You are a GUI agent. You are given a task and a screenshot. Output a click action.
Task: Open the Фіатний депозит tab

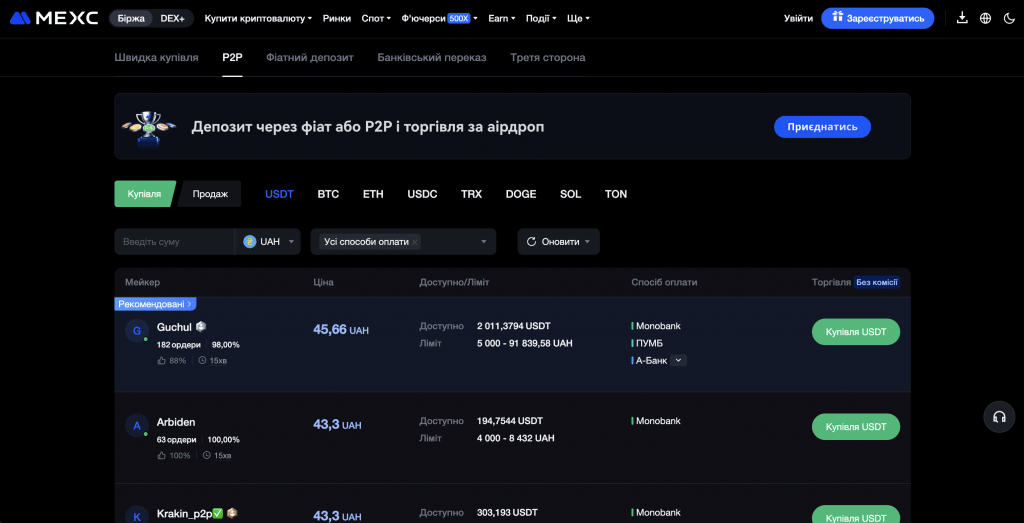pyautogui.click(x=310, y=58)
